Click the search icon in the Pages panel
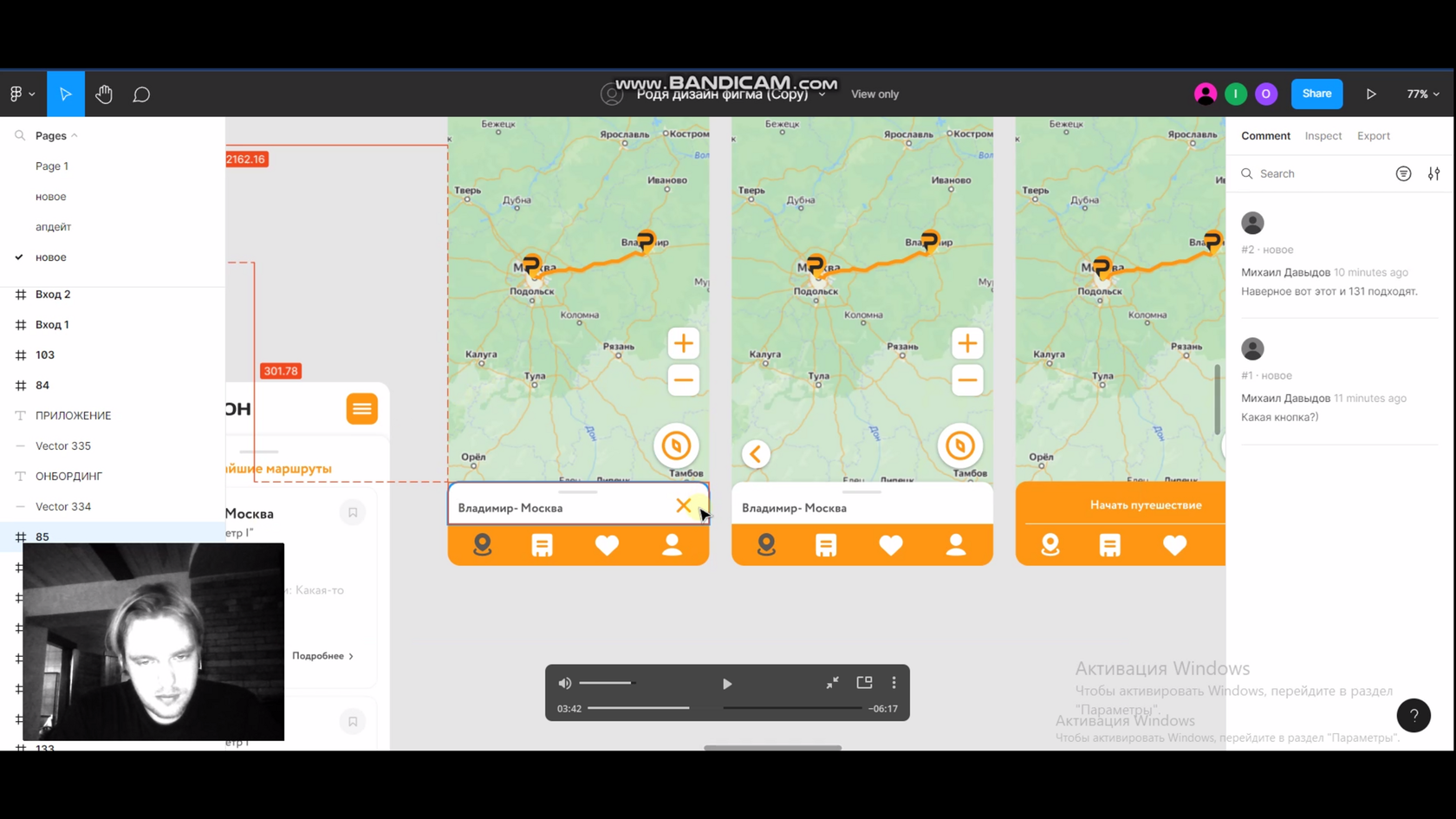 pos(19,135)
